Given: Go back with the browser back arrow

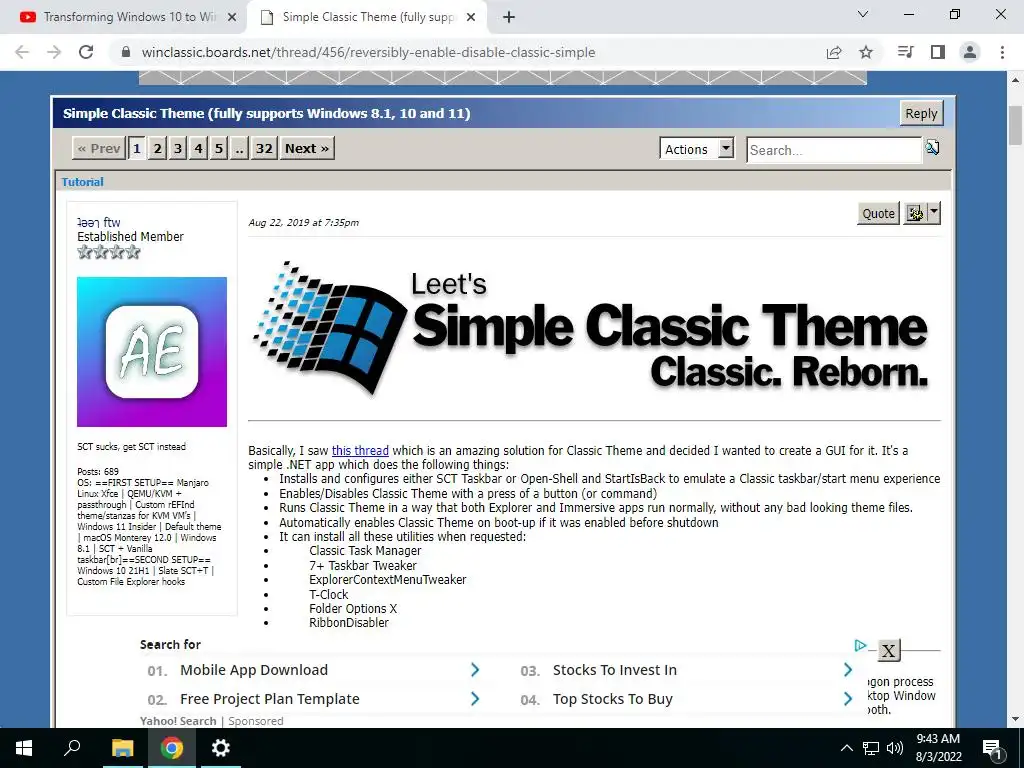Looking at the screenshot, I should (22, 52).
